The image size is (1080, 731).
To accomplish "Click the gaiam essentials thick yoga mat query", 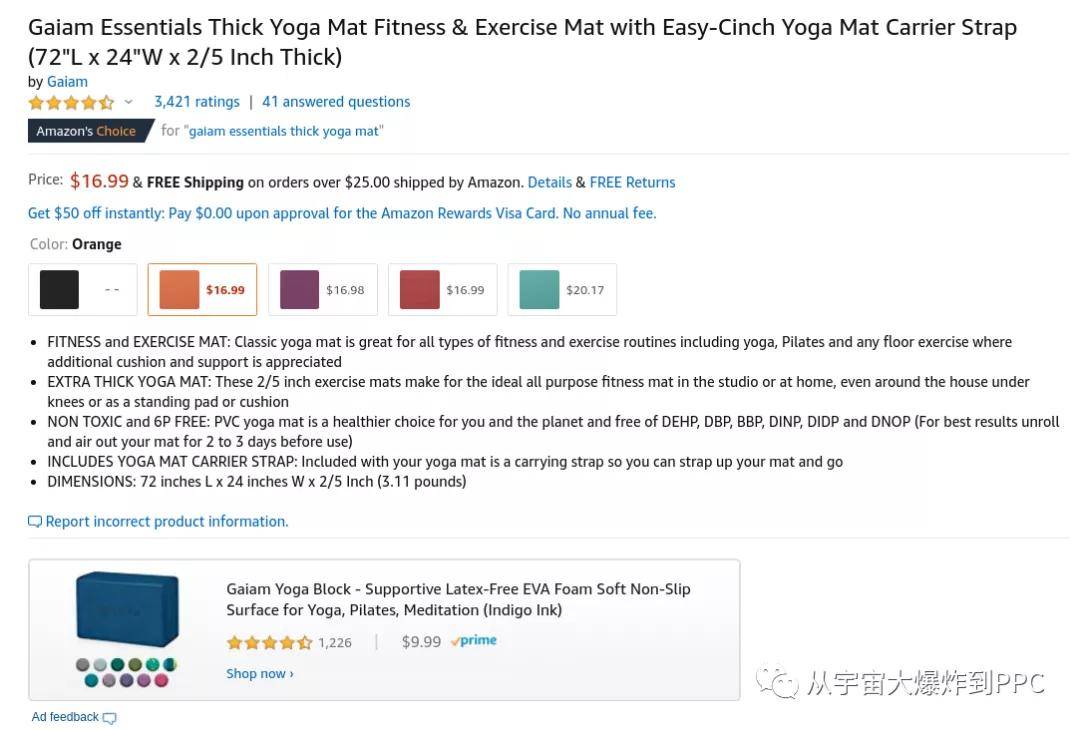I will 283,131.
